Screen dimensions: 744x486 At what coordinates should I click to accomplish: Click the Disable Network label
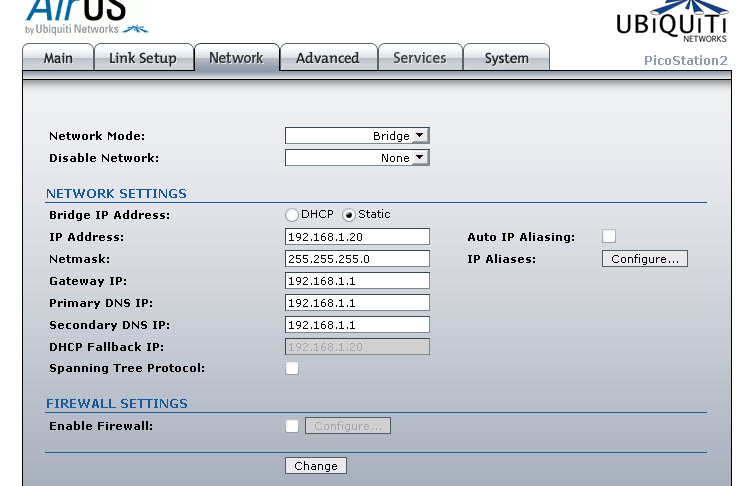pos(104,158)
